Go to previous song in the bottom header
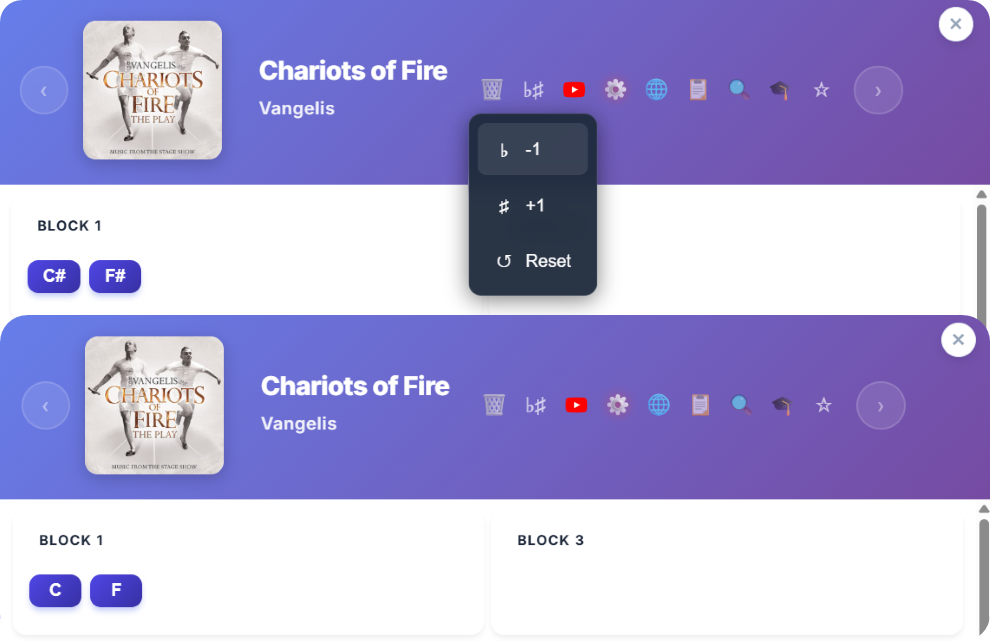Viewport: 990px width, 641px height. pos(45,405)
